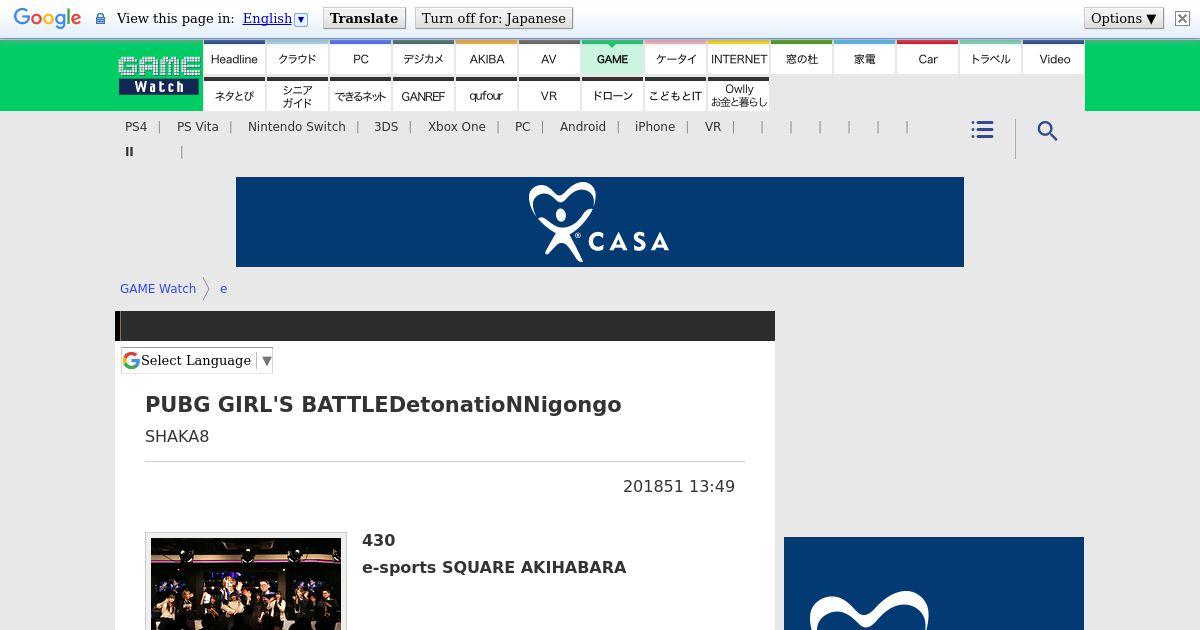Open the AKIBA tab
Viewport: 1200px width, 630px height.
(486, 59)
